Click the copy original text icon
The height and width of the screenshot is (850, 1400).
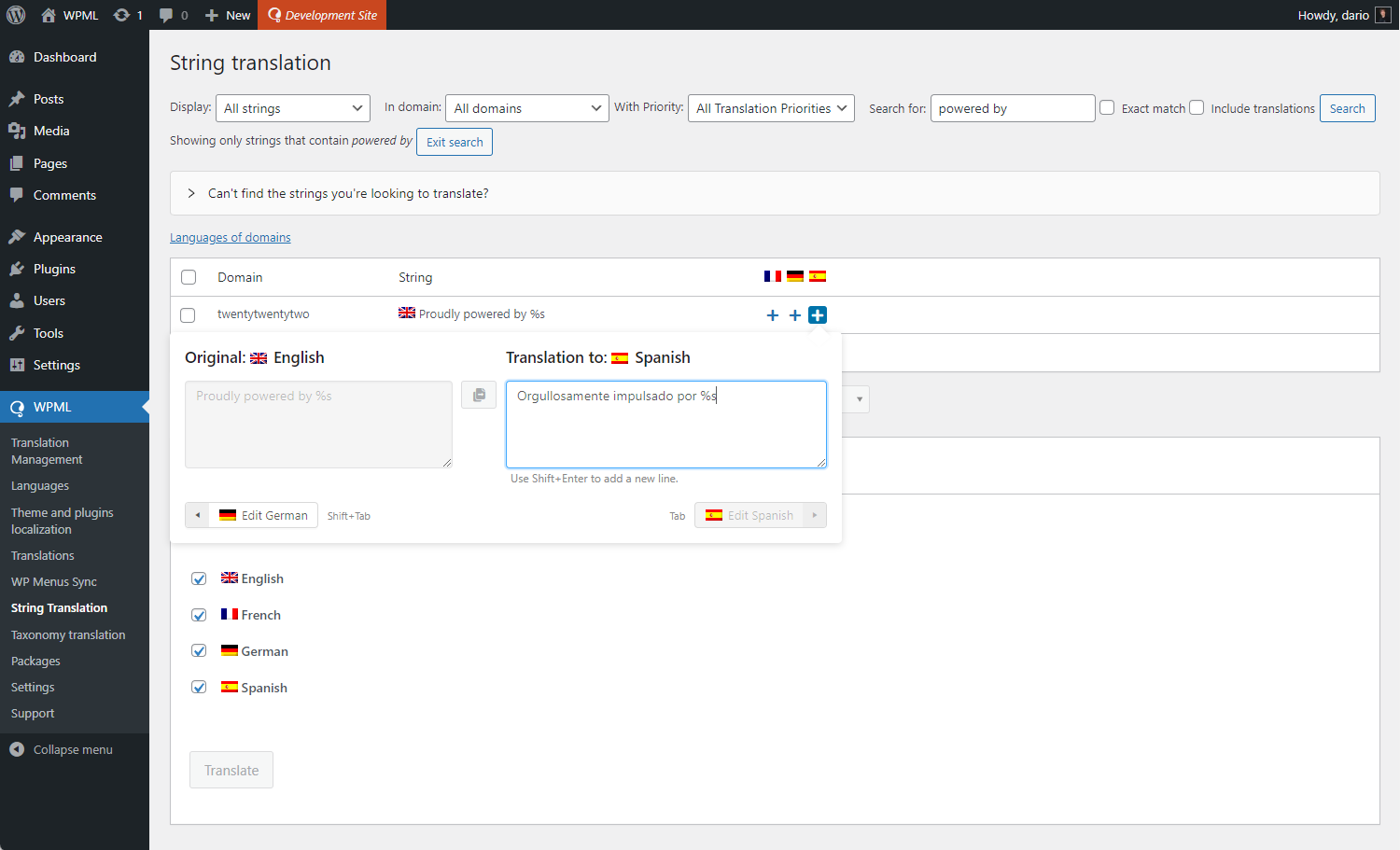coord(479,395)
